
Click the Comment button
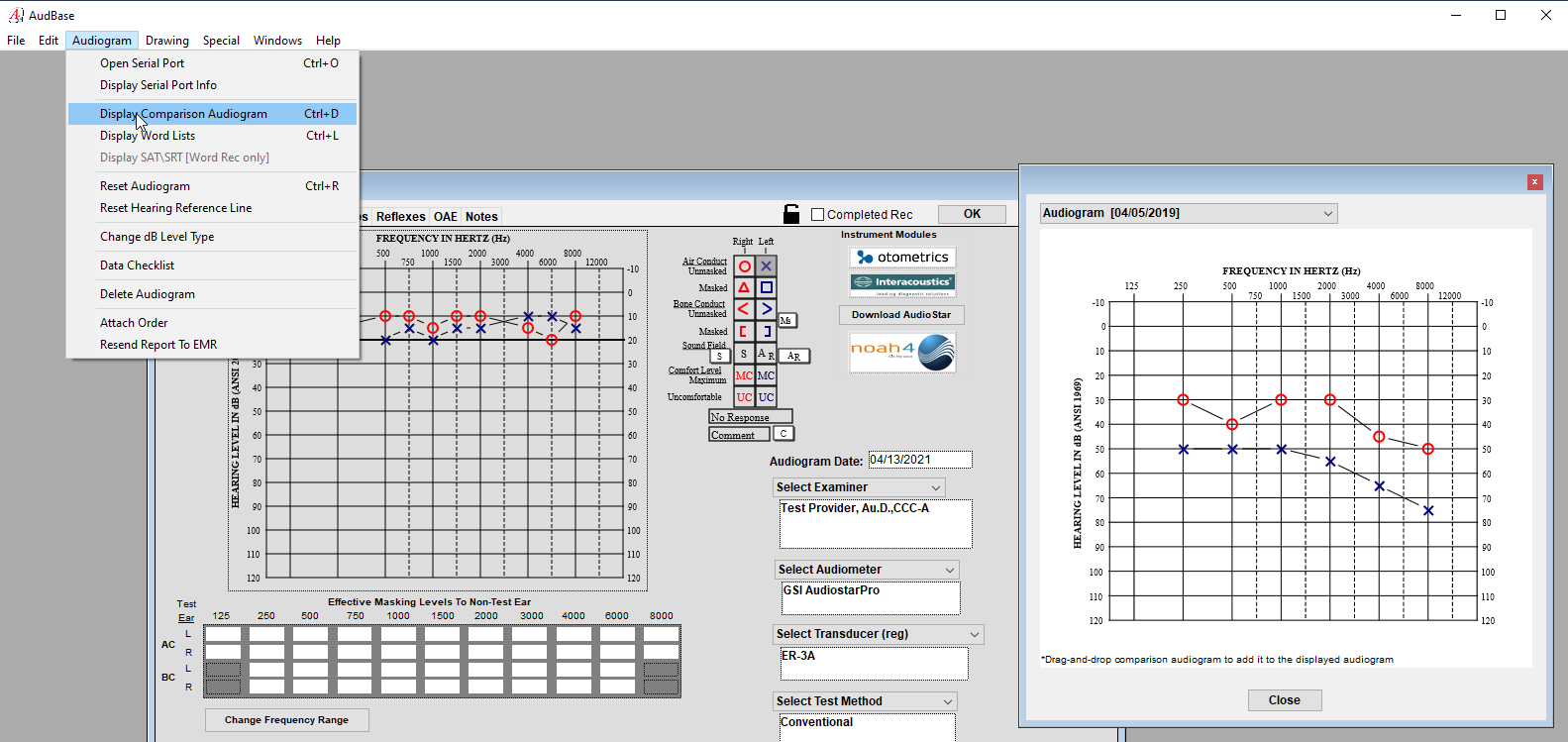pos(739,434)
